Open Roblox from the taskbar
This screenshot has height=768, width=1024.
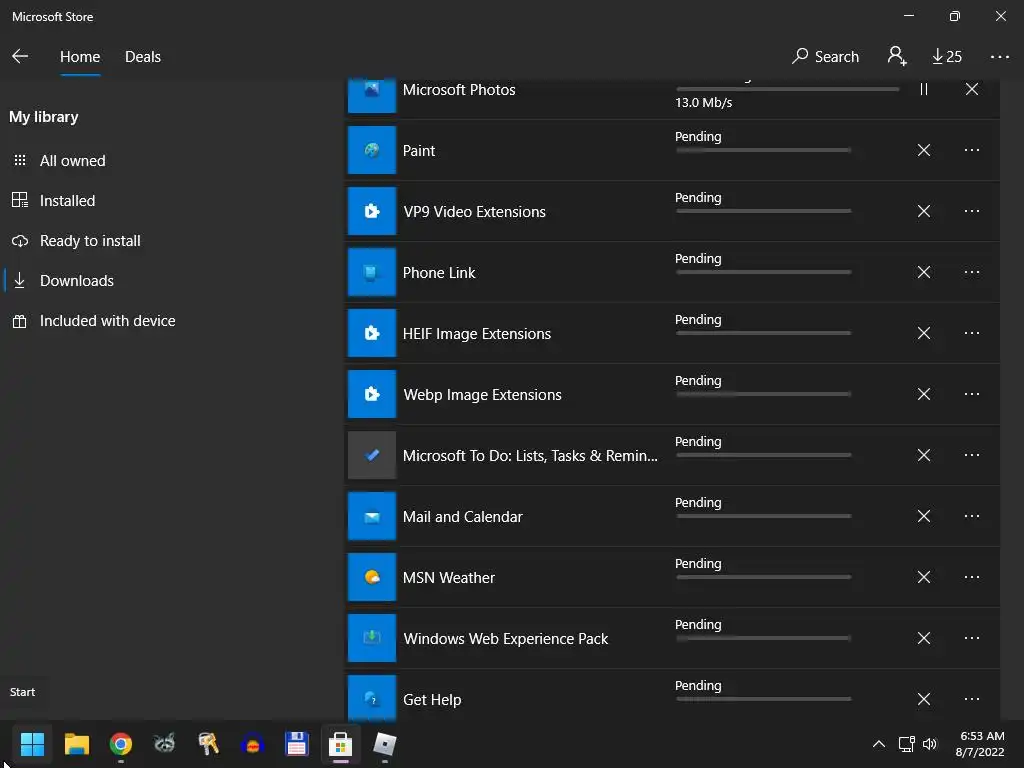tap(385, 744)
